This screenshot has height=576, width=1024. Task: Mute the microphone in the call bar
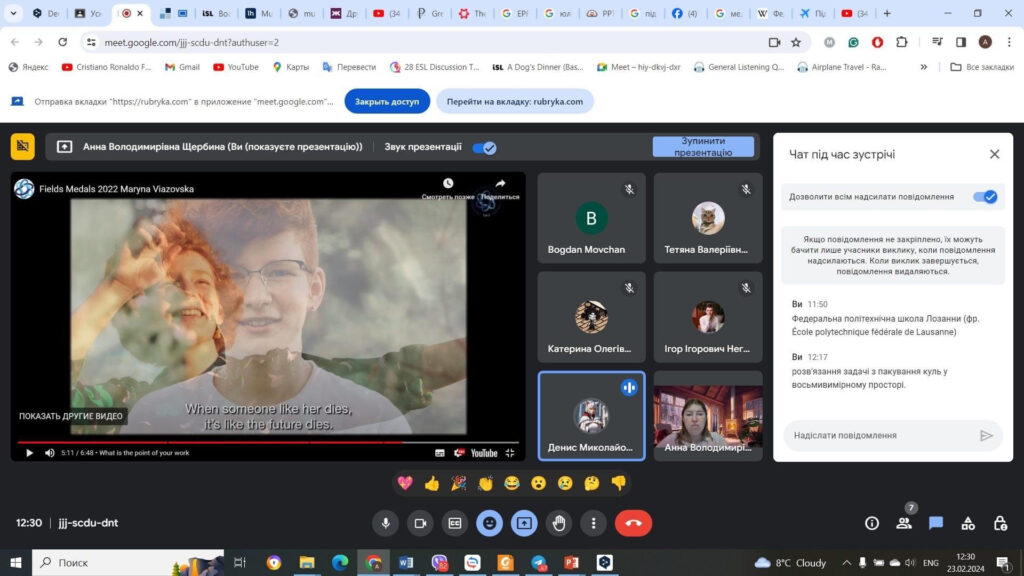click(x=385, y=523)
